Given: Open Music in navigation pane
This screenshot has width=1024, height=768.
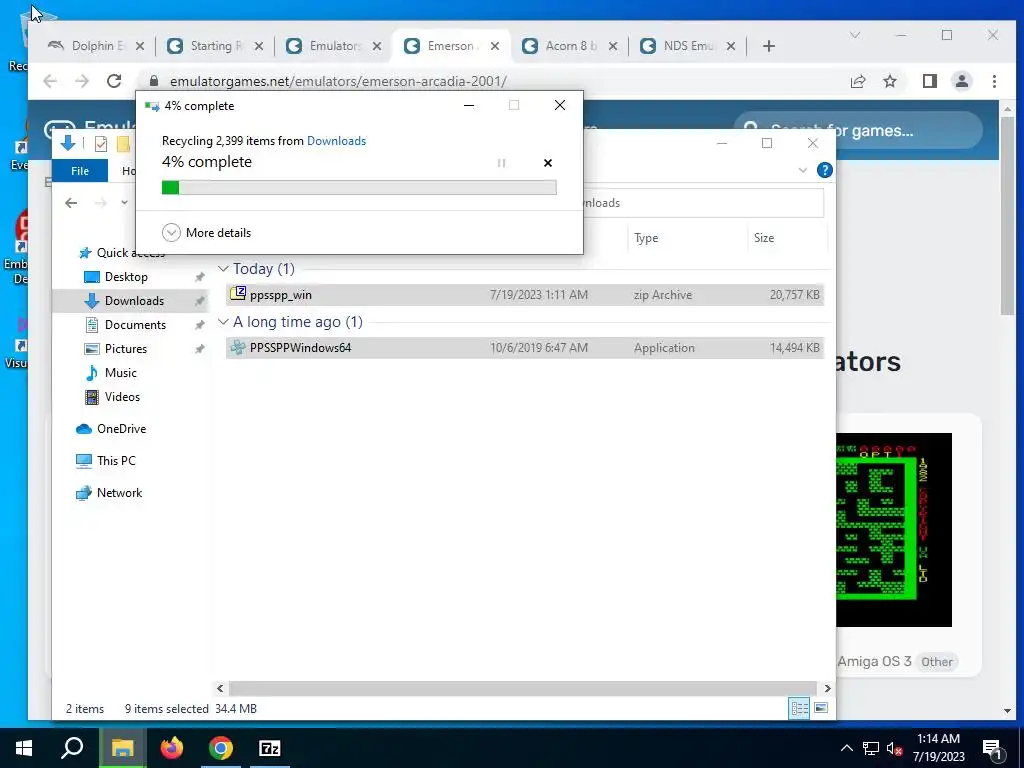Looking at the screenshot, I should click(x=120, y=373).
